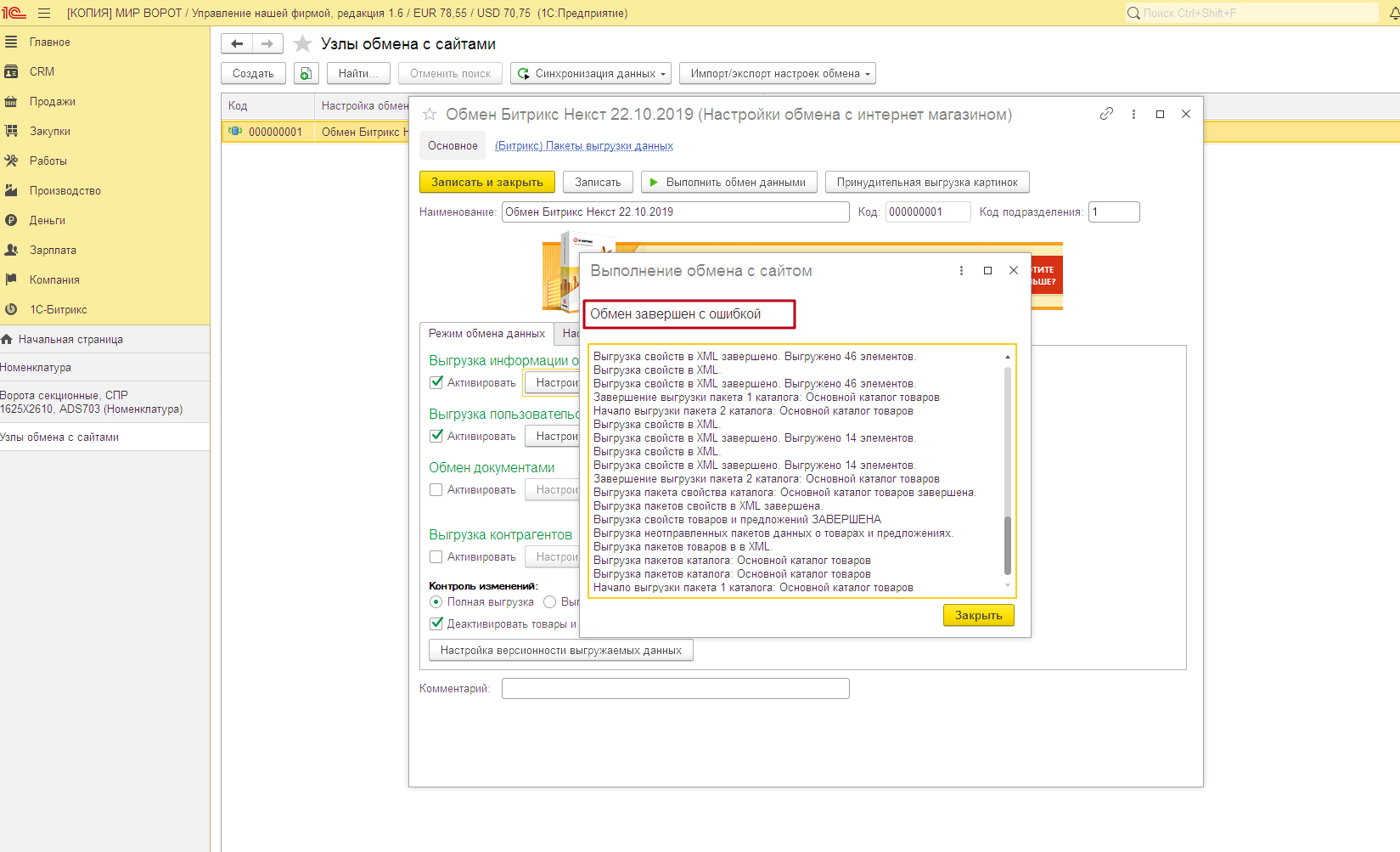Open the Главное section
This screenshot has height=852, width=1400.
[x=49, y=42]
